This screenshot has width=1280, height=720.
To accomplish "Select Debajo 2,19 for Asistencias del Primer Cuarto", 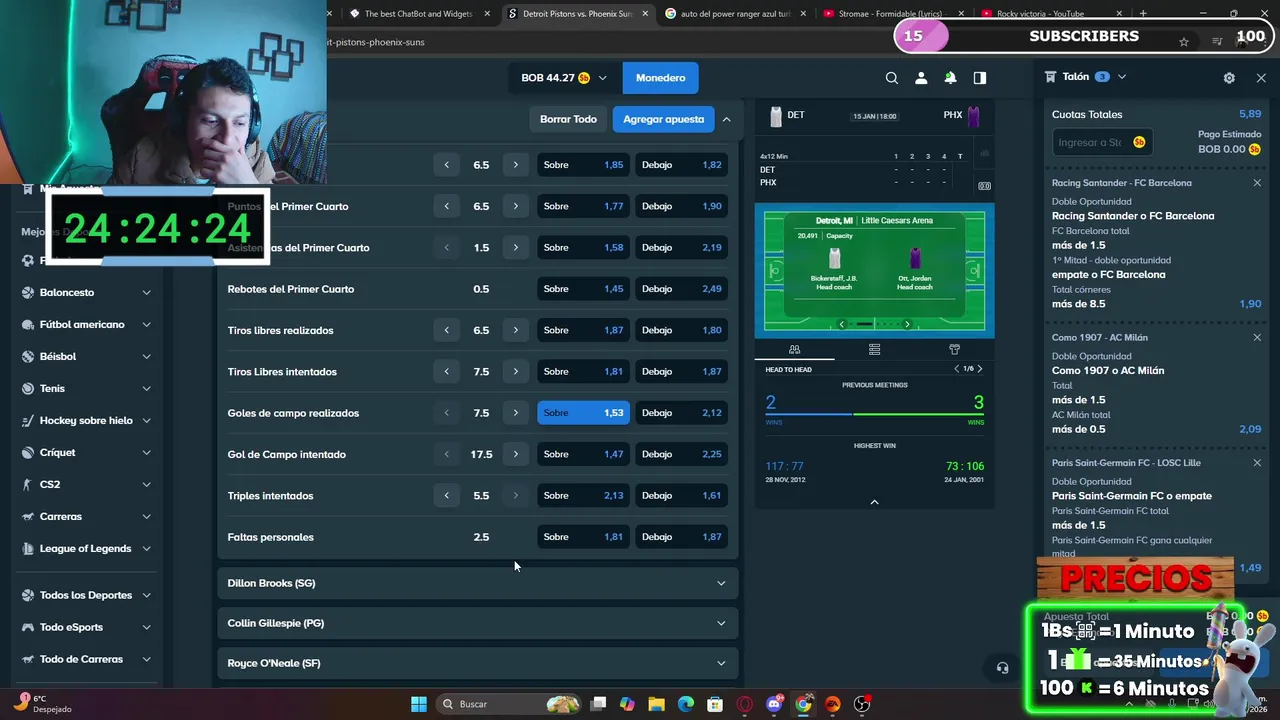I will [x=681, y=248].
